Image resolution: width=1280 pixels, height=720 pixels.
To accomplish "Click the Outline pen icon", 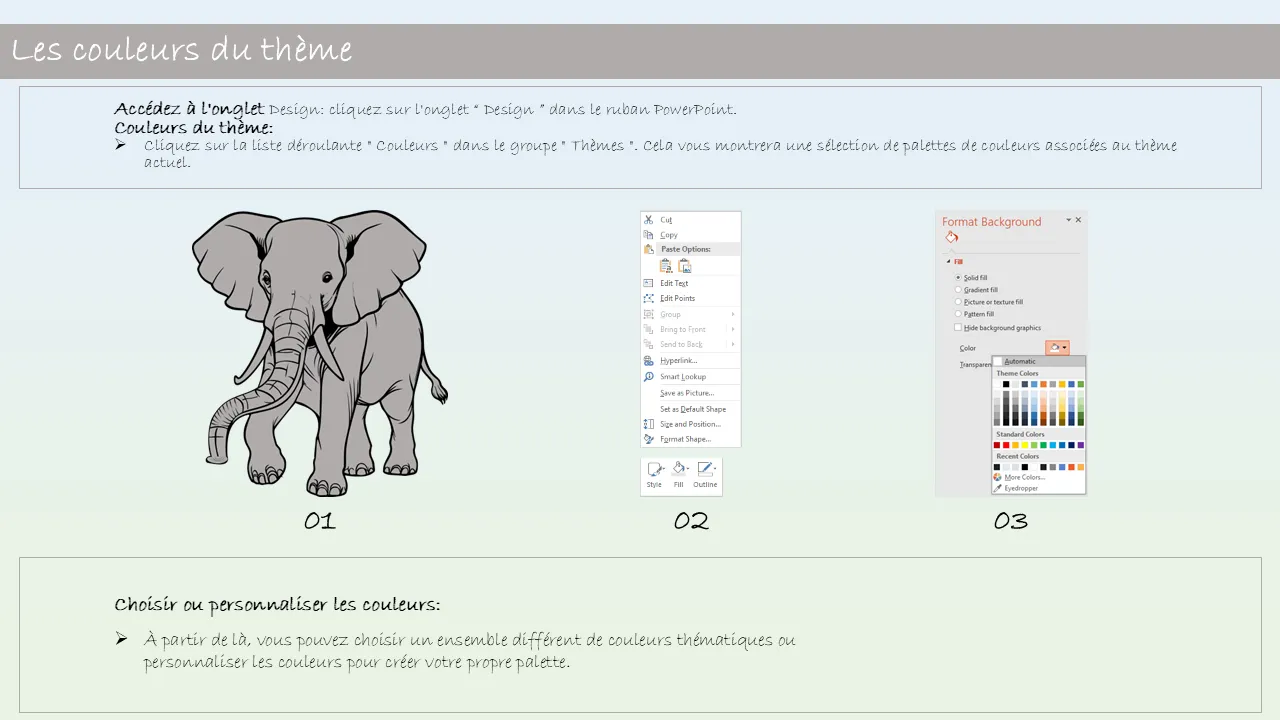I will (705, 469).
